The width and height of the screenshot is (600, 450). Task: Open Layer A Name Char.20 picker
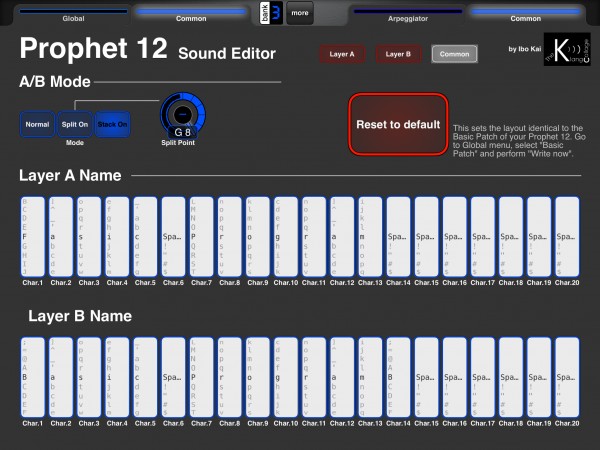coord(567,237)
